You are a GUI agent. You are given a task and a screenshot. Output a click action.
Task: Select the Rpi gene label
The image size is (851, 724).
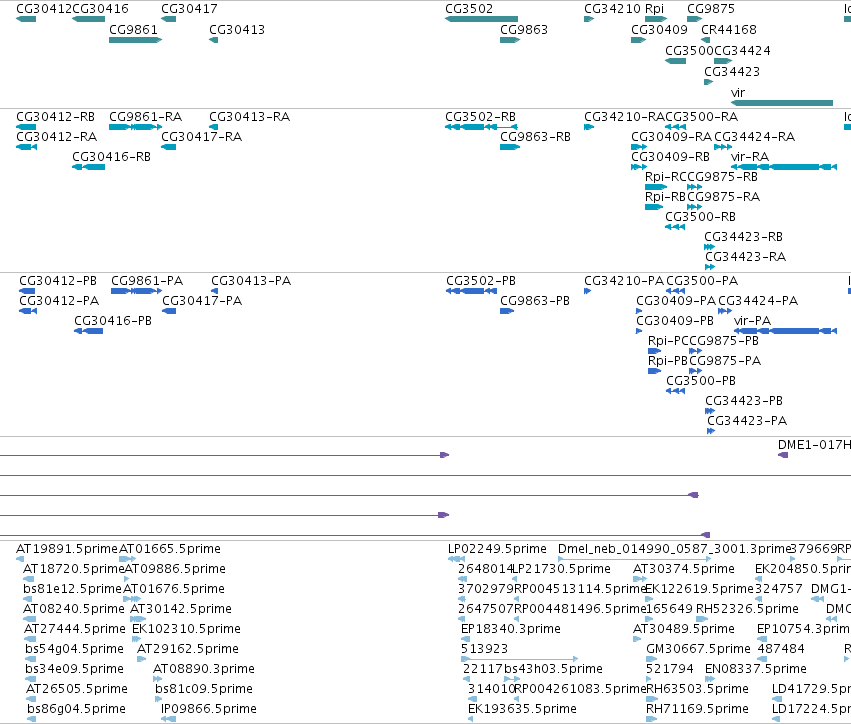pos(655,9)
